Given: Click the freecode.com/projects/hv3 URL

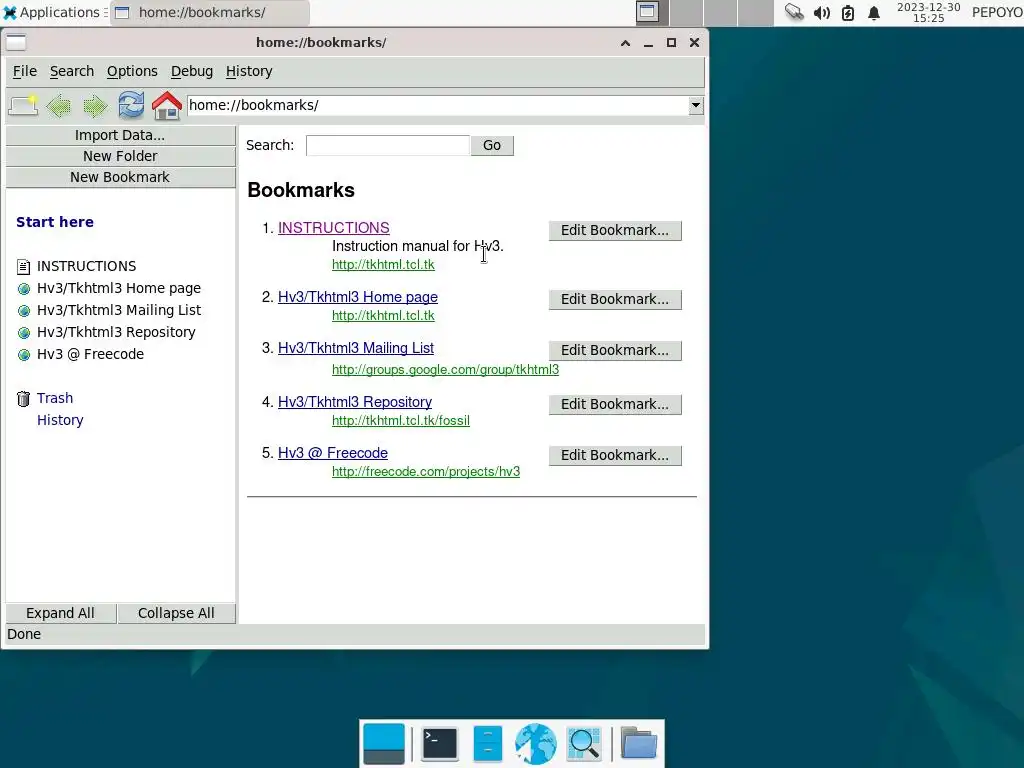Looking at the screenshot, I should (x=426, y=472).
